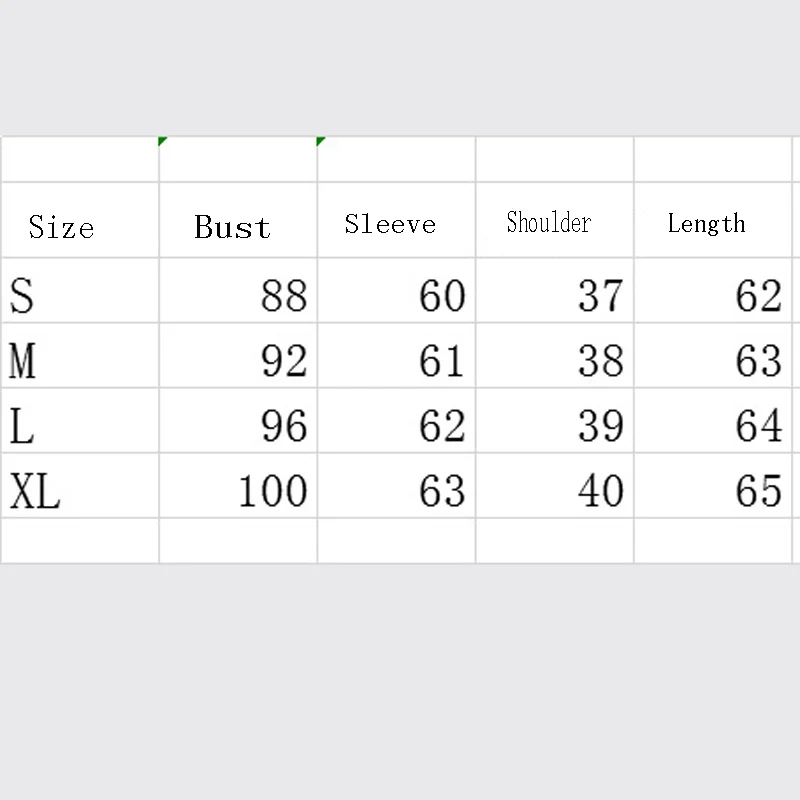Select the Length header cell
800x800 pixels.
click(713, 220)
